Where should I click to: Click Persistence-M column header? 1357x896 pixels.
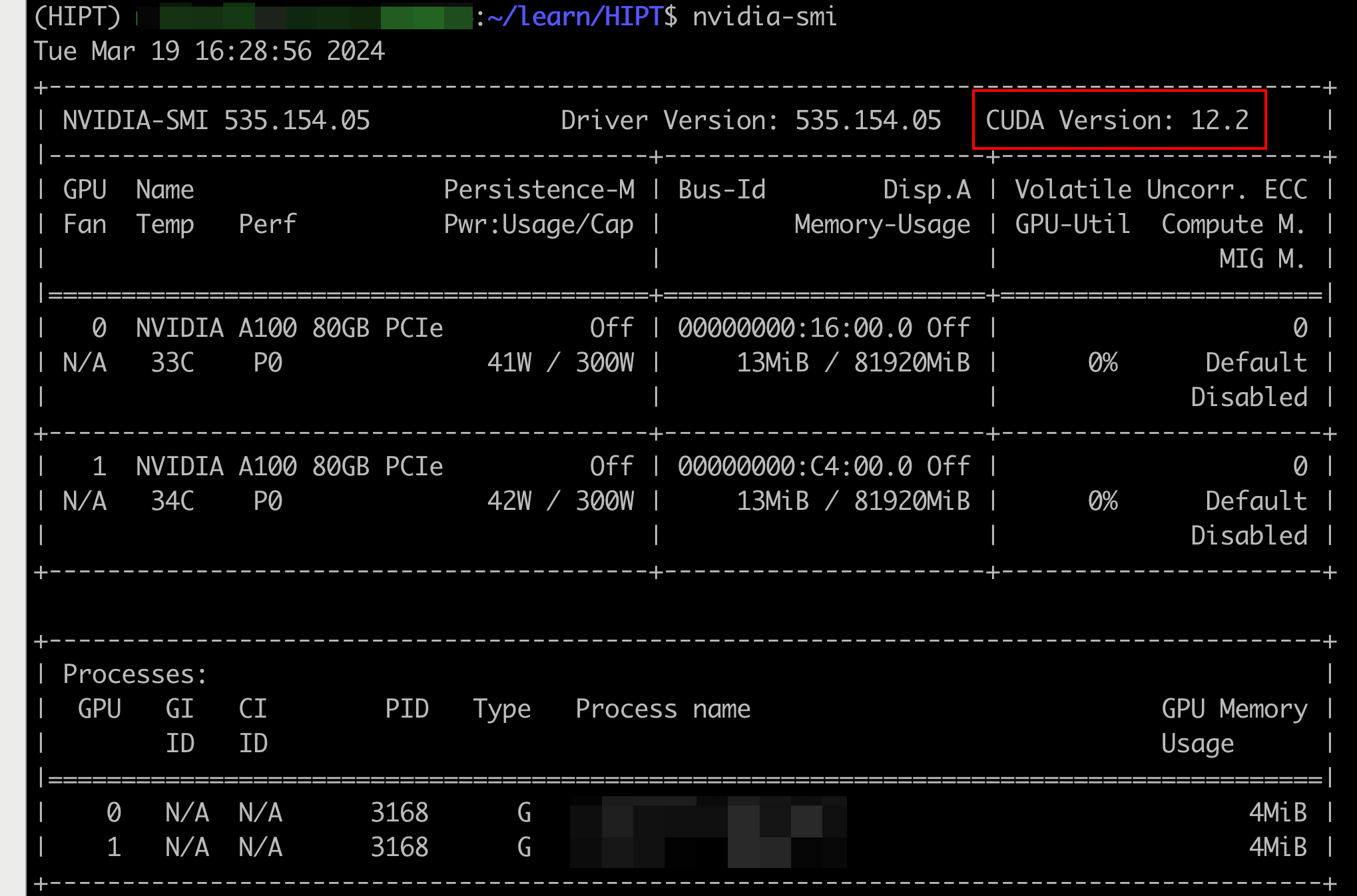(539, 190)
